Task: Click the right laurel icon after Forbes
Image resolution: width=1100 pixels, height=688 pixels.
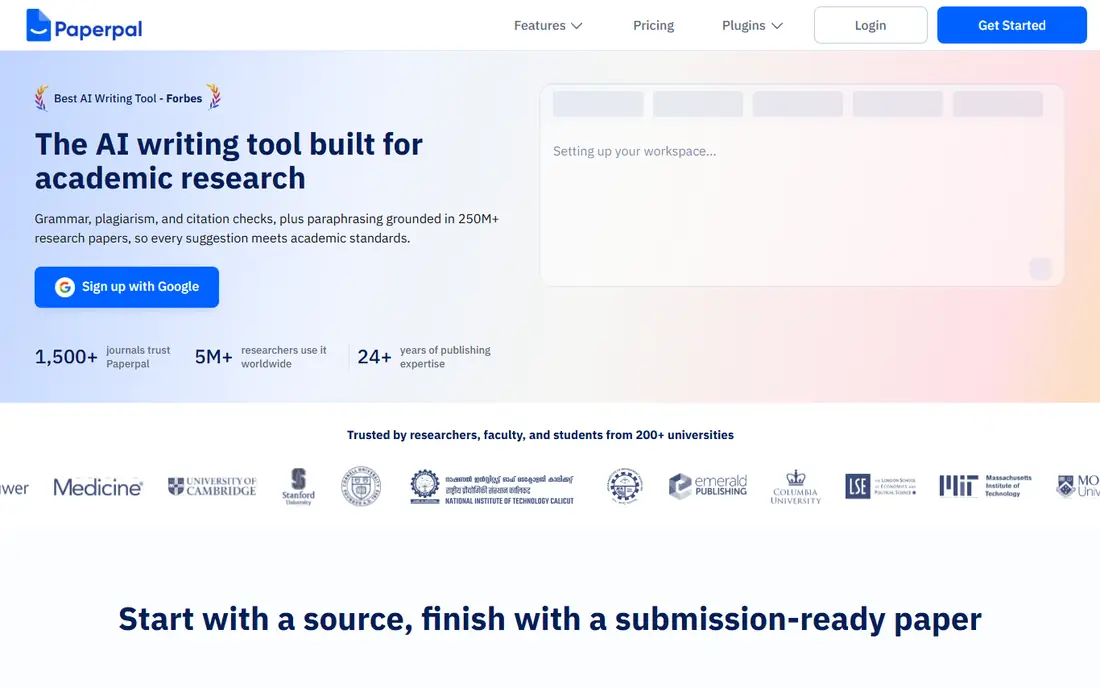Action: (214, 97)
